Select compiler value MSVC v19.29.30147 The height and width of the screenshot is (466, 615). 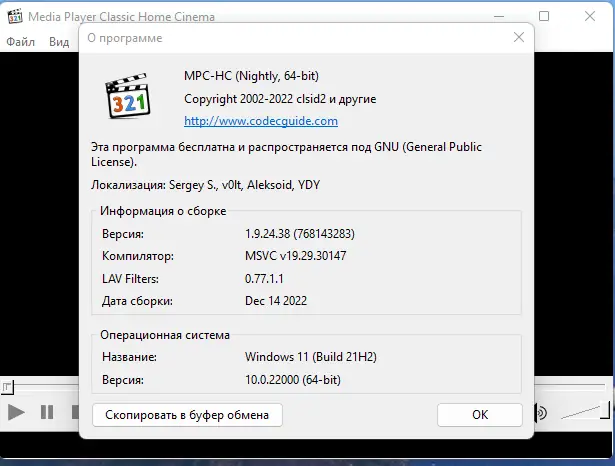point(295,256)
